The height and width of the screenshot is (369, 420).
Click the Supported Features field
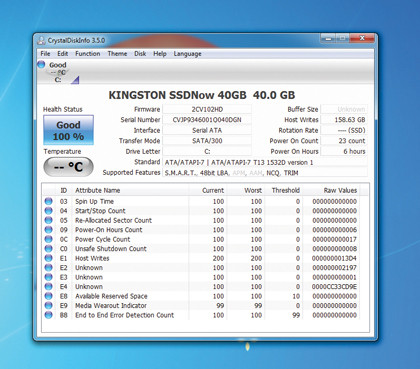click(265, 173)
